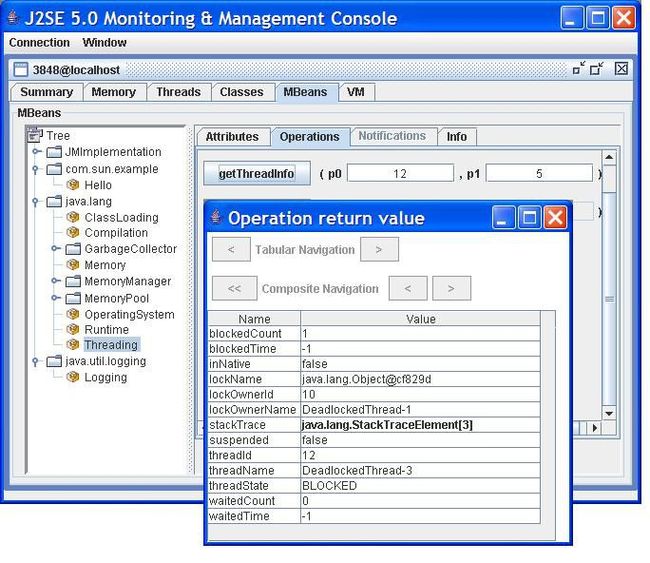This screenshot has width=650, height=563.
Task: Click Tabular Navigation next button
Action: click(x=379, y=249)
